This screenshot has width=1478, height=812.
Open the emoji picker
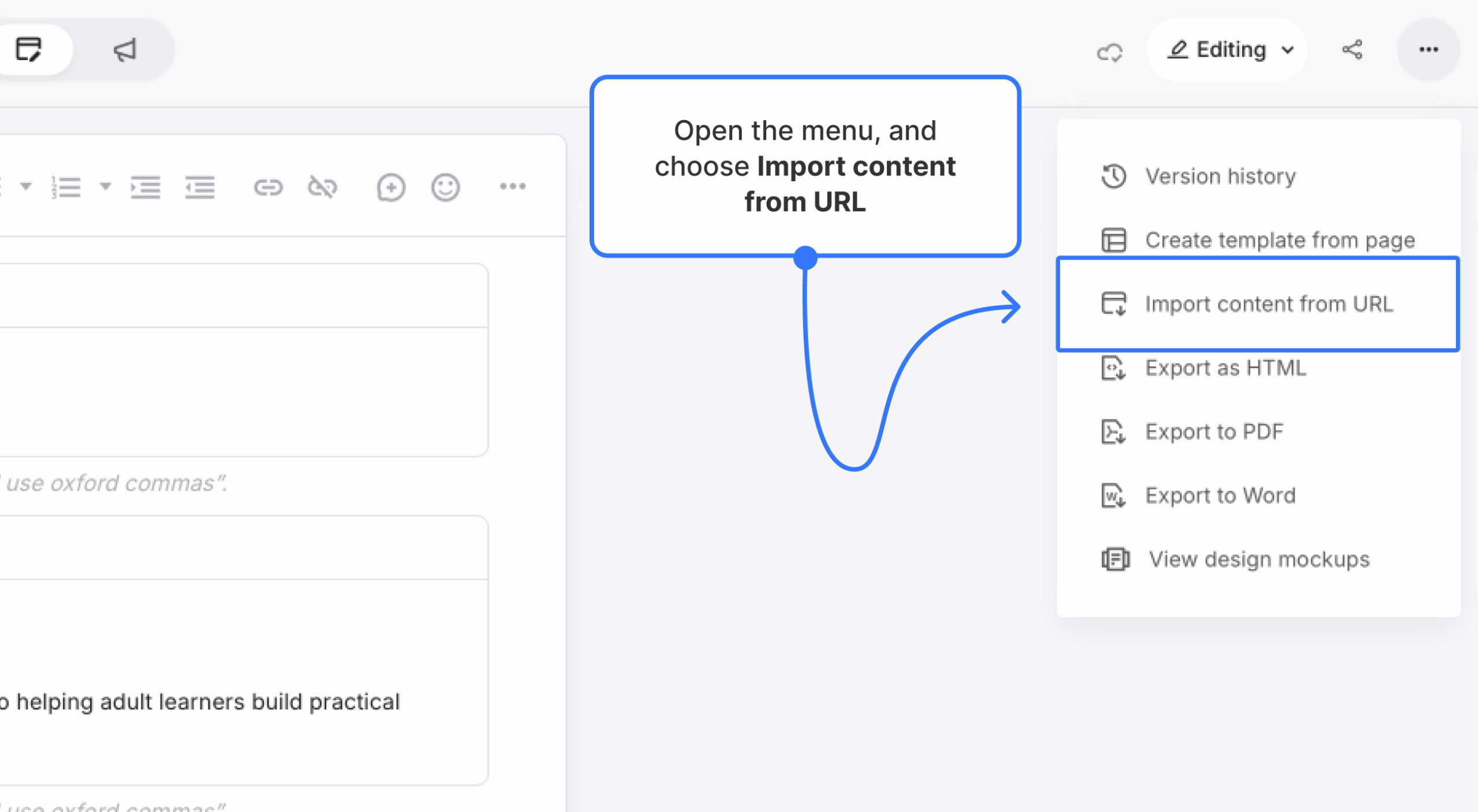click(445, 187)
